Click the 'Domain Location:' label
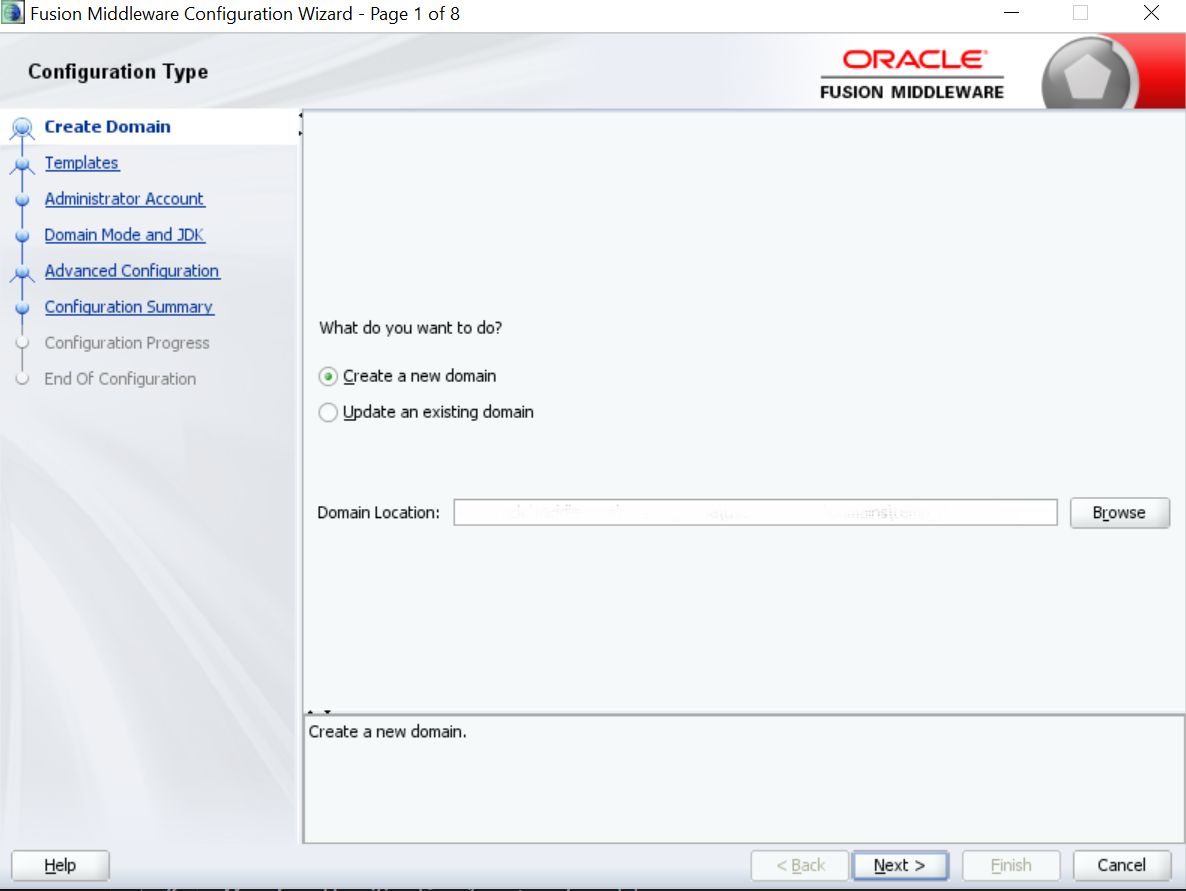This screenshot has height=891, width=1186. [378, 513]
